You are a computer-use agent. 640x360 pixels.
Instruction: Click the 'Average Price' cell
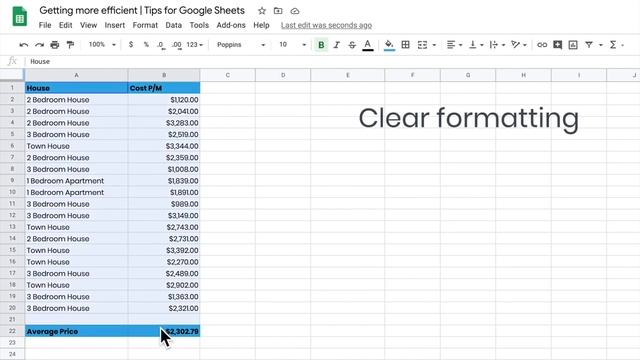point(76,331)
